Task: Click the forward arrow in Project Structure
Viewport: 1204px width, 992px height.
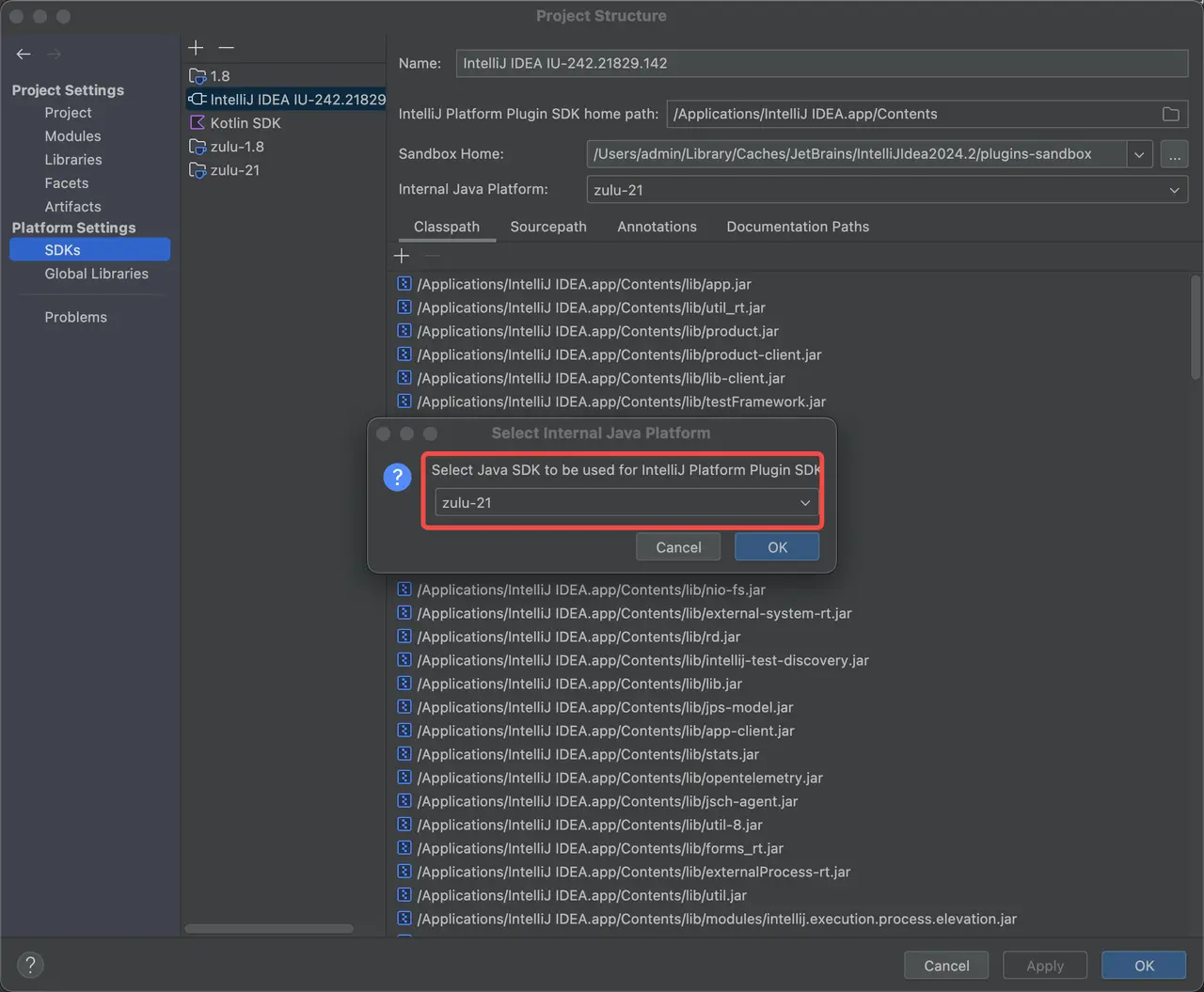Action: tap(54, 55)
